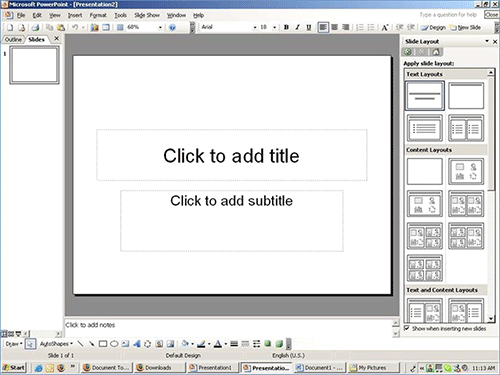Apply the Title and Text layout
The height and width of the screenshot is (375, 500).
tap(425, 128)
